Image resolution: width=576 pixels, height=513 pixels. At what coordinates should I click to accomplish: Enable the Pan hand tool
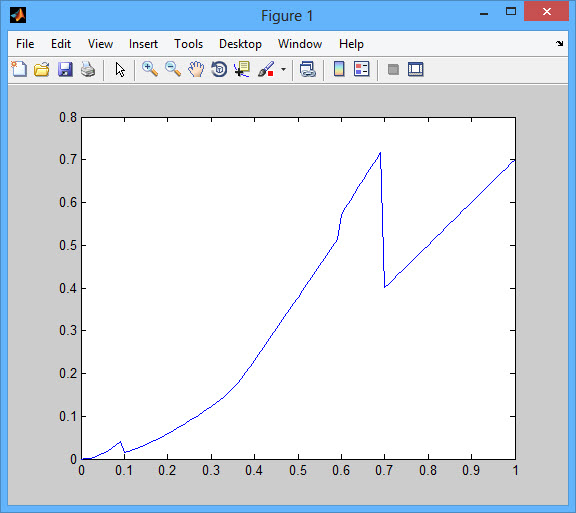pos(196,69)
